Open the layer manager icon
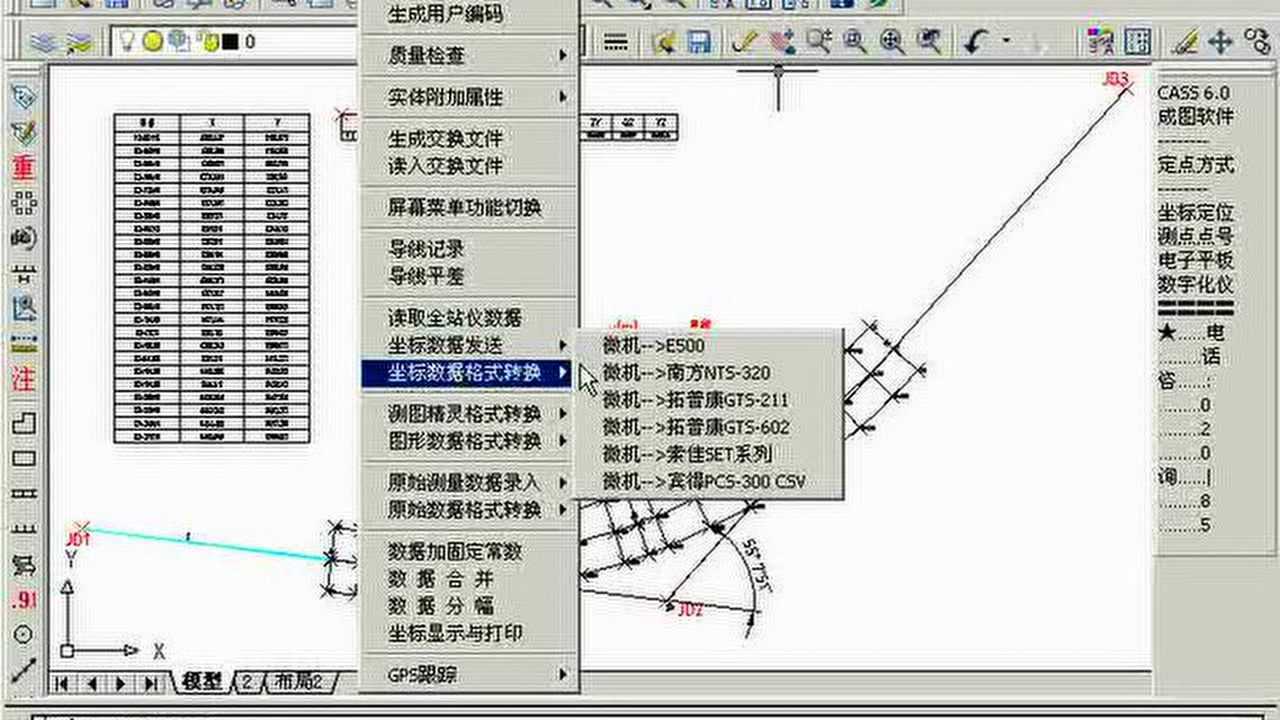 tap(41, 41)
